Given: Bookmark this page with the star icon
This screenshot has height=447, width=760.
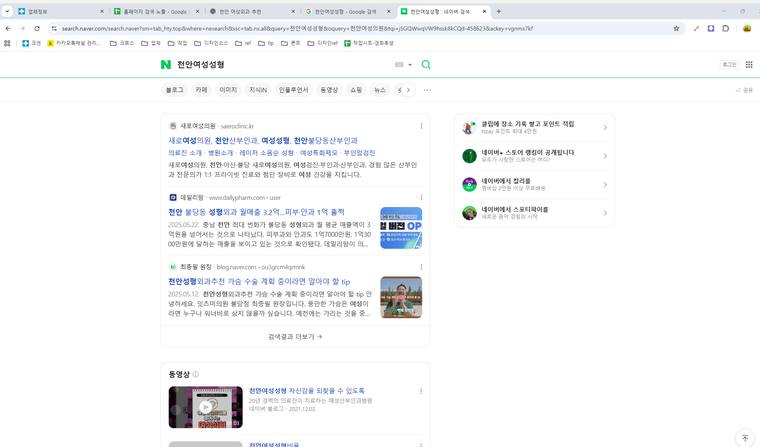Looking at the screenshot, I should coord(676,29).
